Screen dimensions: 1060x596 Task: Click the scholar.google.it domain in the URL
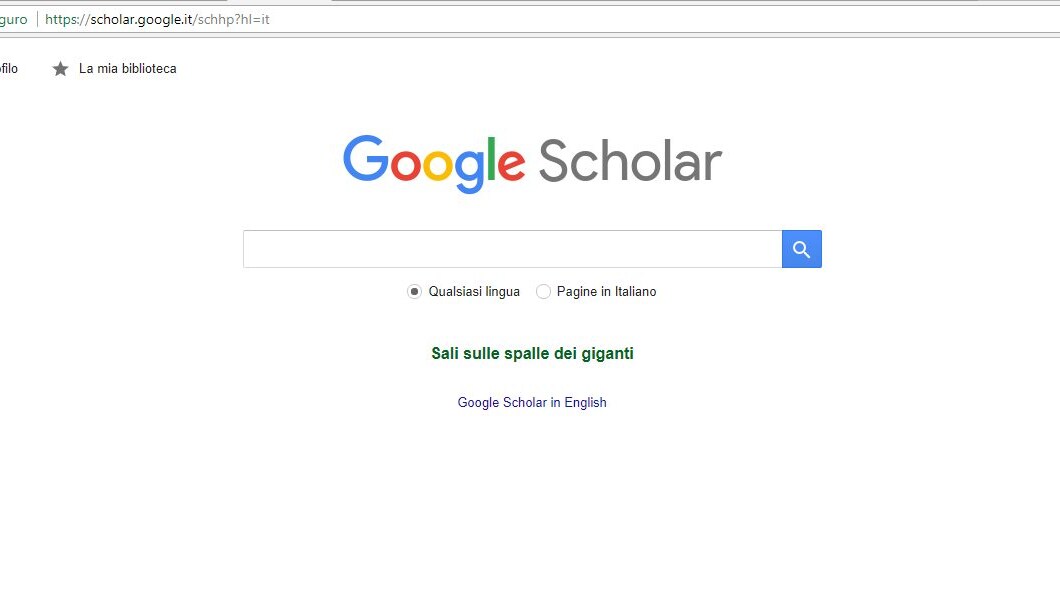[140, 20]
